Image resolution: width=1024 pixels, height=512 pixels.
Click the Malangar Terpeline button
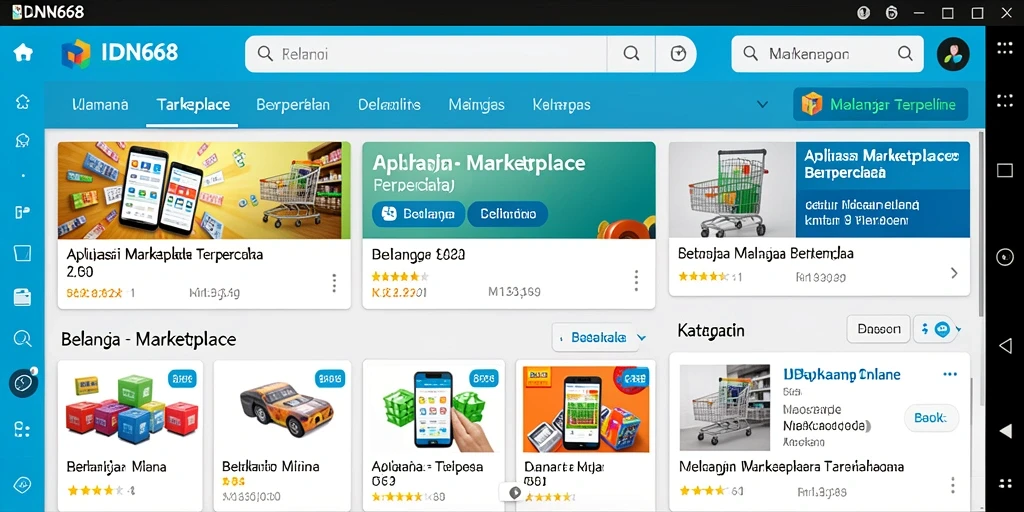click(x=880, y=104)
